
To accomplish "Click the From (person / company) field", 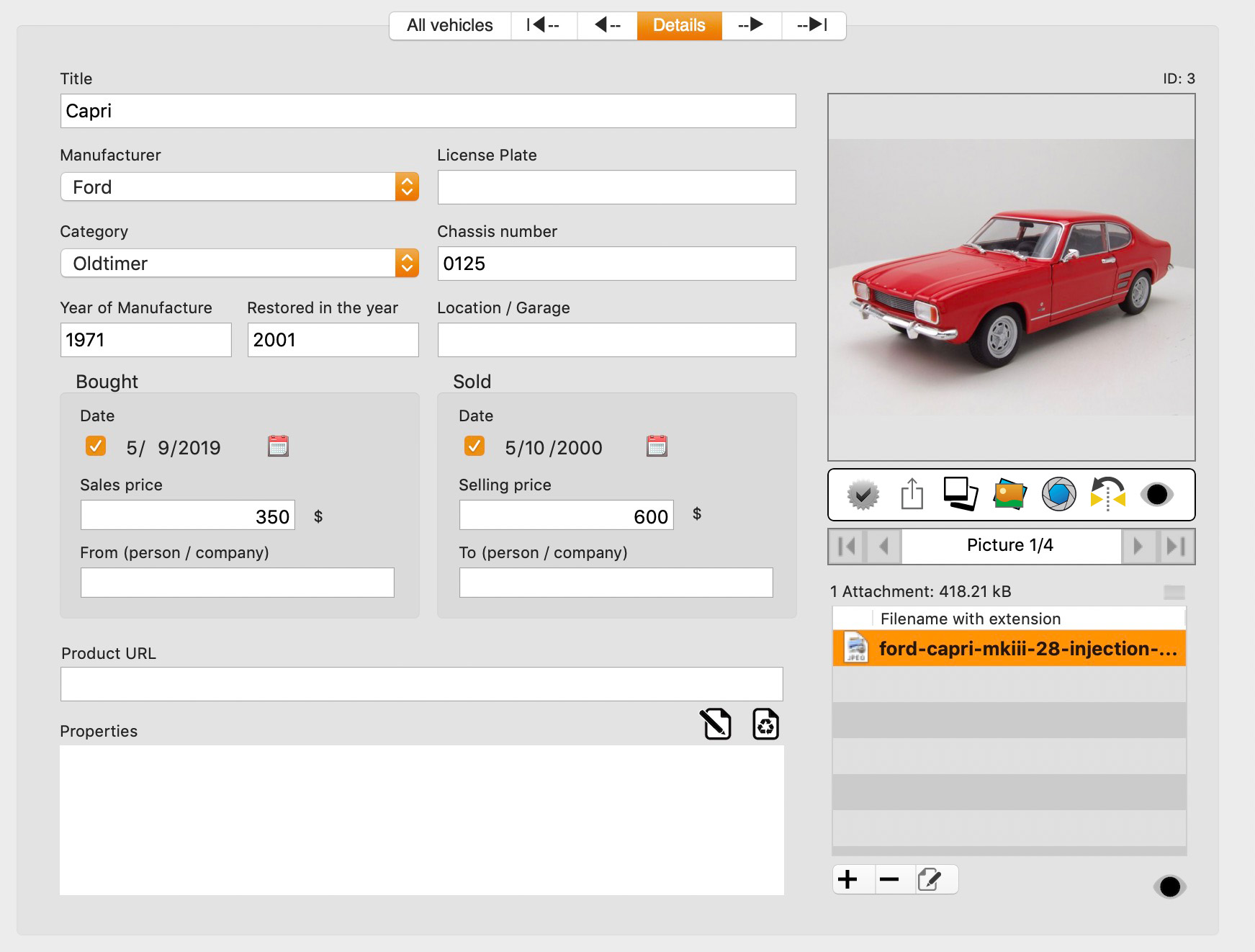I will click(237, 583).
